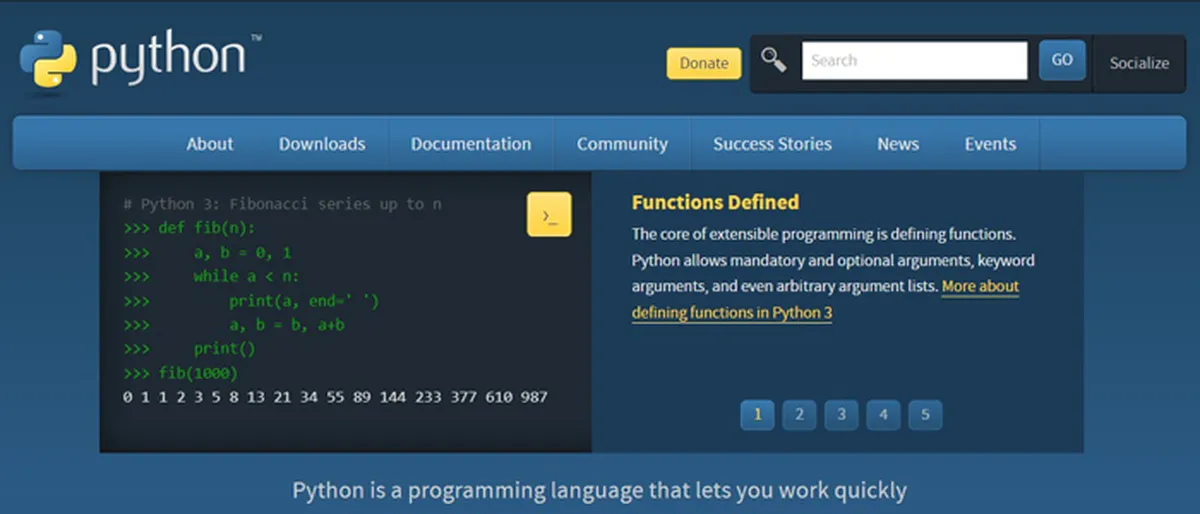
Task: Click the '# Python 3: Fibonacci series up to n' comment
Action: coord(283,204)
